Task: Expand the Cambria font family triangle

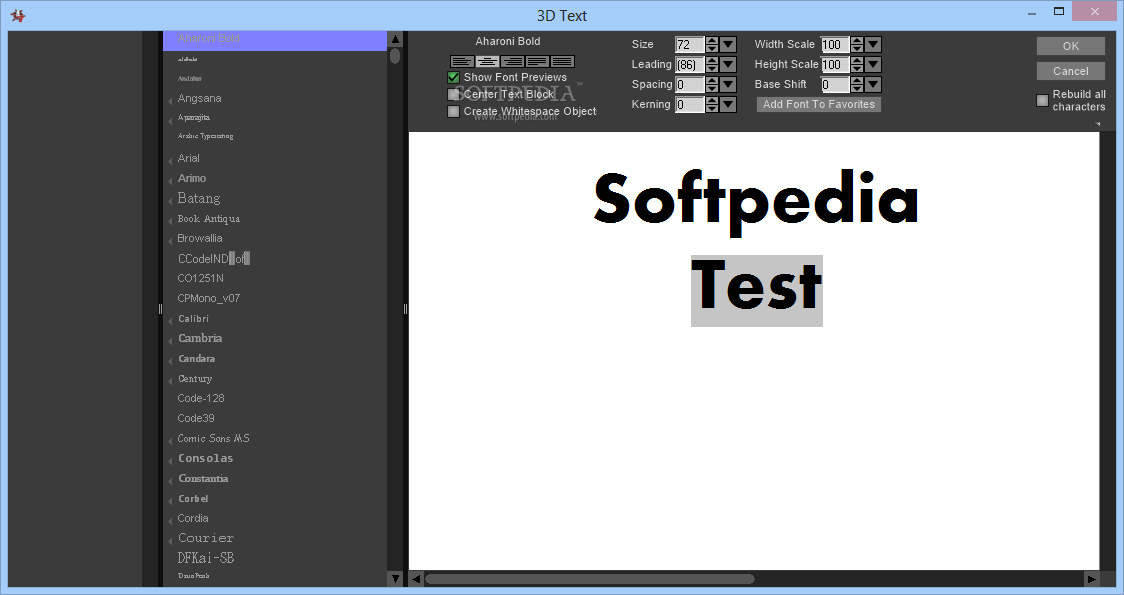Action: tap(170, 341)
